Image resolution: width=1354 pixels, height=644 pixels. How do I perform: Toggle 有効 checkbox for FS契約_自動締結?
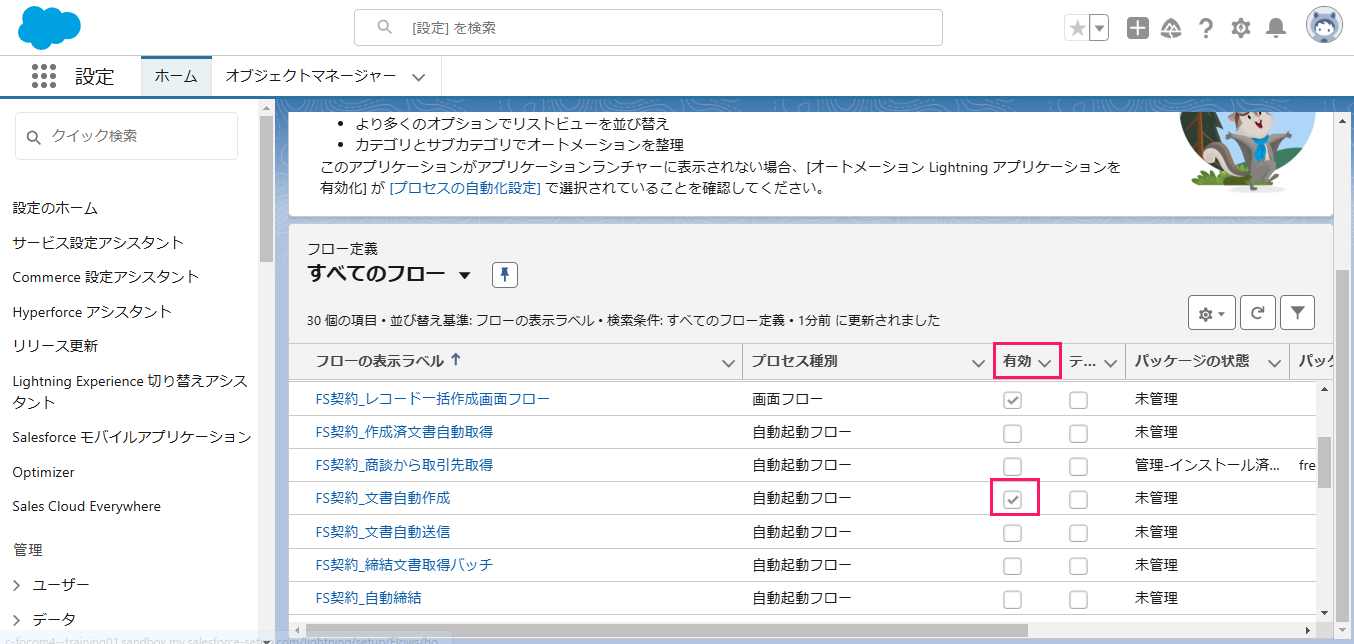click(1013, 599)
